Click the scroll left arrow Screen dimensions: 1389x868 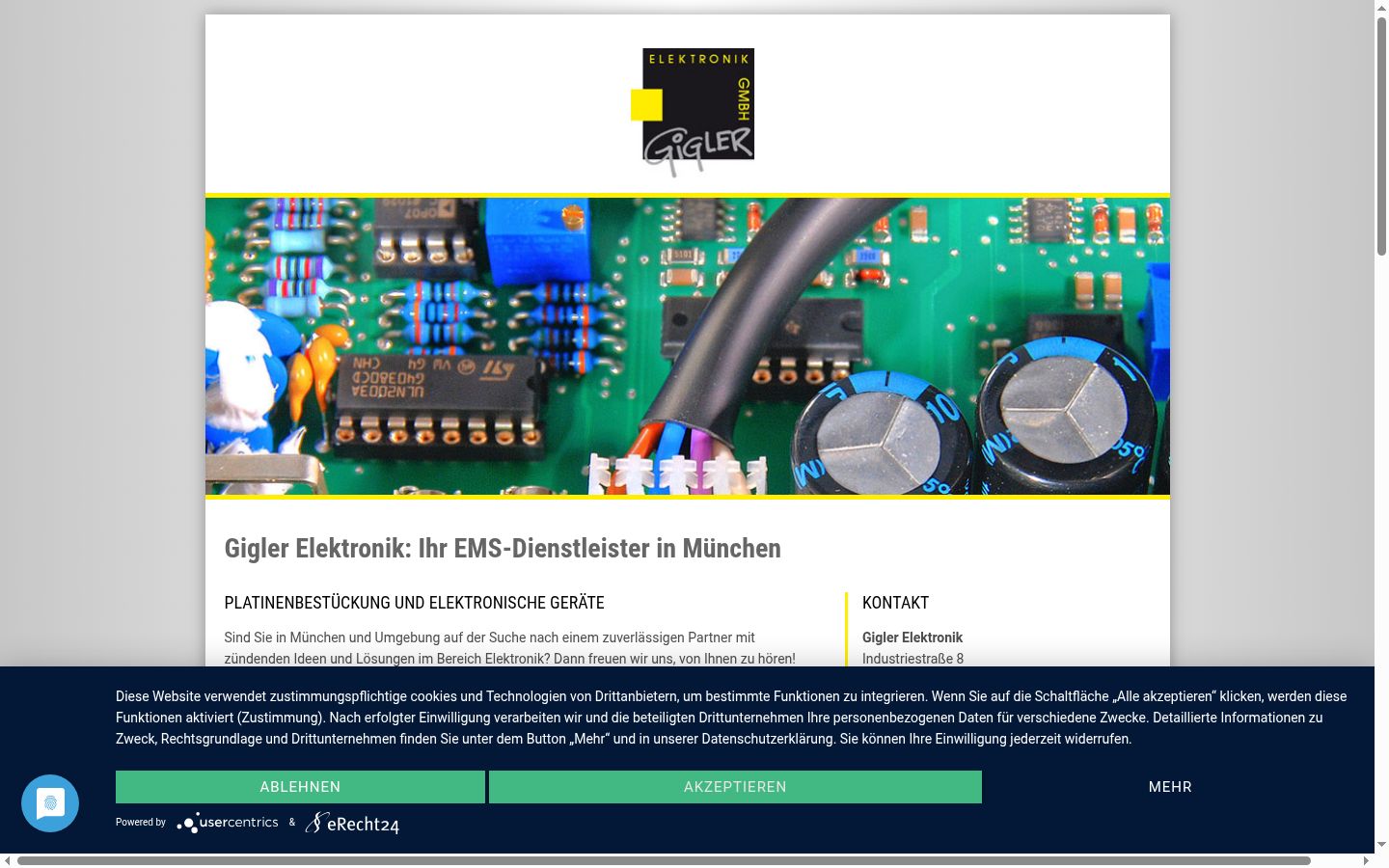[x=7, y=860]
